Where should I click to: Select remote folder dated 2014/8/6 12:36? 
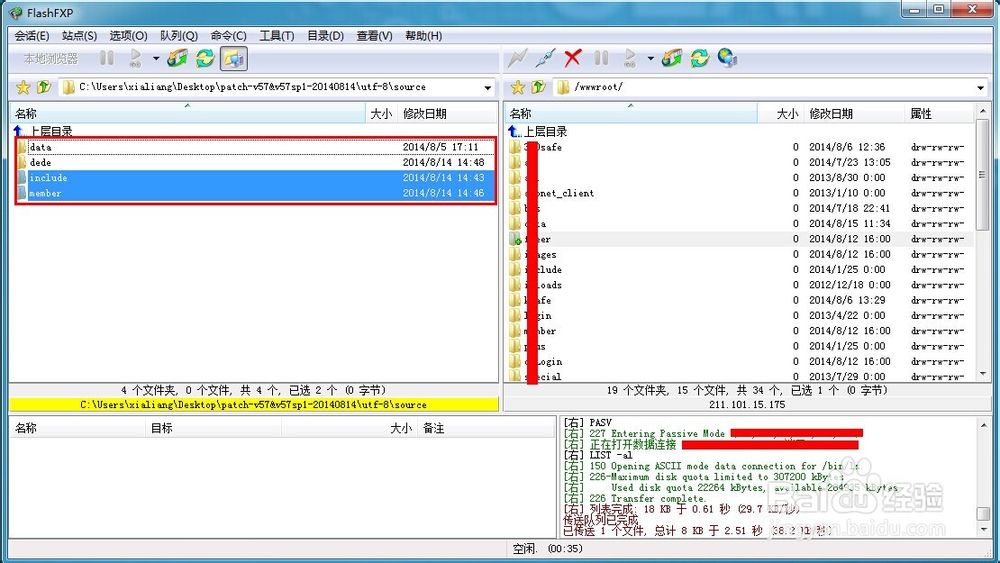[740, 147]
